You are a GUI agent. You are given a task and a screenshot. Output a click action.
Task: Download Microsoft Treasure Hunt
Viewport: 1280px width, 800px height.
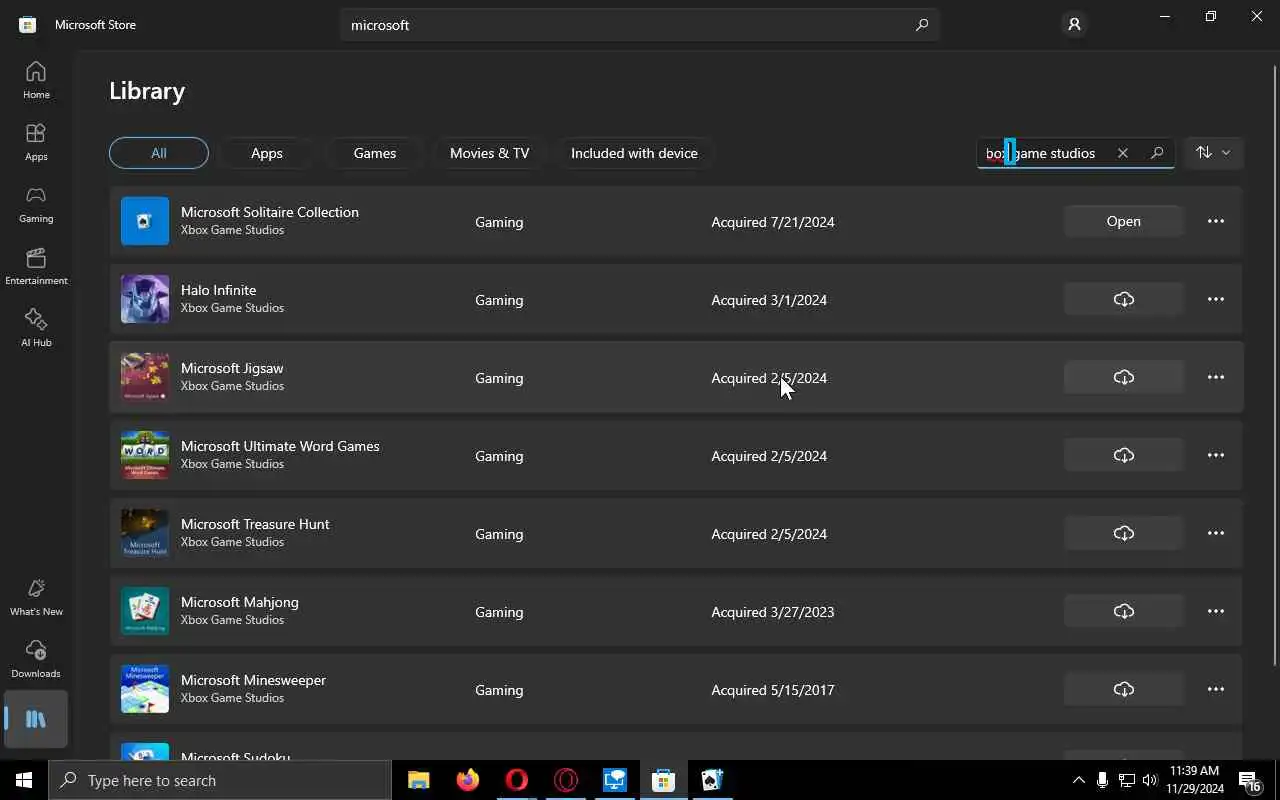click(1124, 533)
